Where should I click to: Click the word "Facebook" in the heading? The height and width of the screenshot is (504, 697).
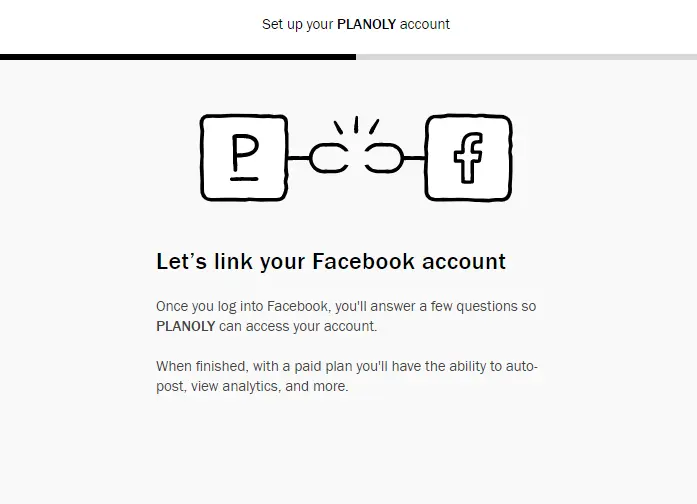pos(363,262)
